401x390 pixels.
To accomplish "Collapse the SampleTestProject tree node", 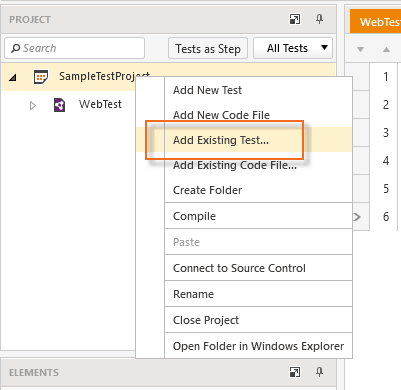I will (13, 78).
